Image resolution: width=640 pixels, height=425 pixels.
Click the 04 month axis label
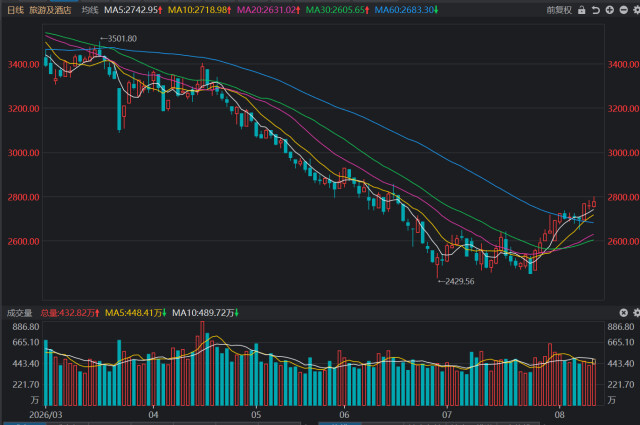[153, 415]
